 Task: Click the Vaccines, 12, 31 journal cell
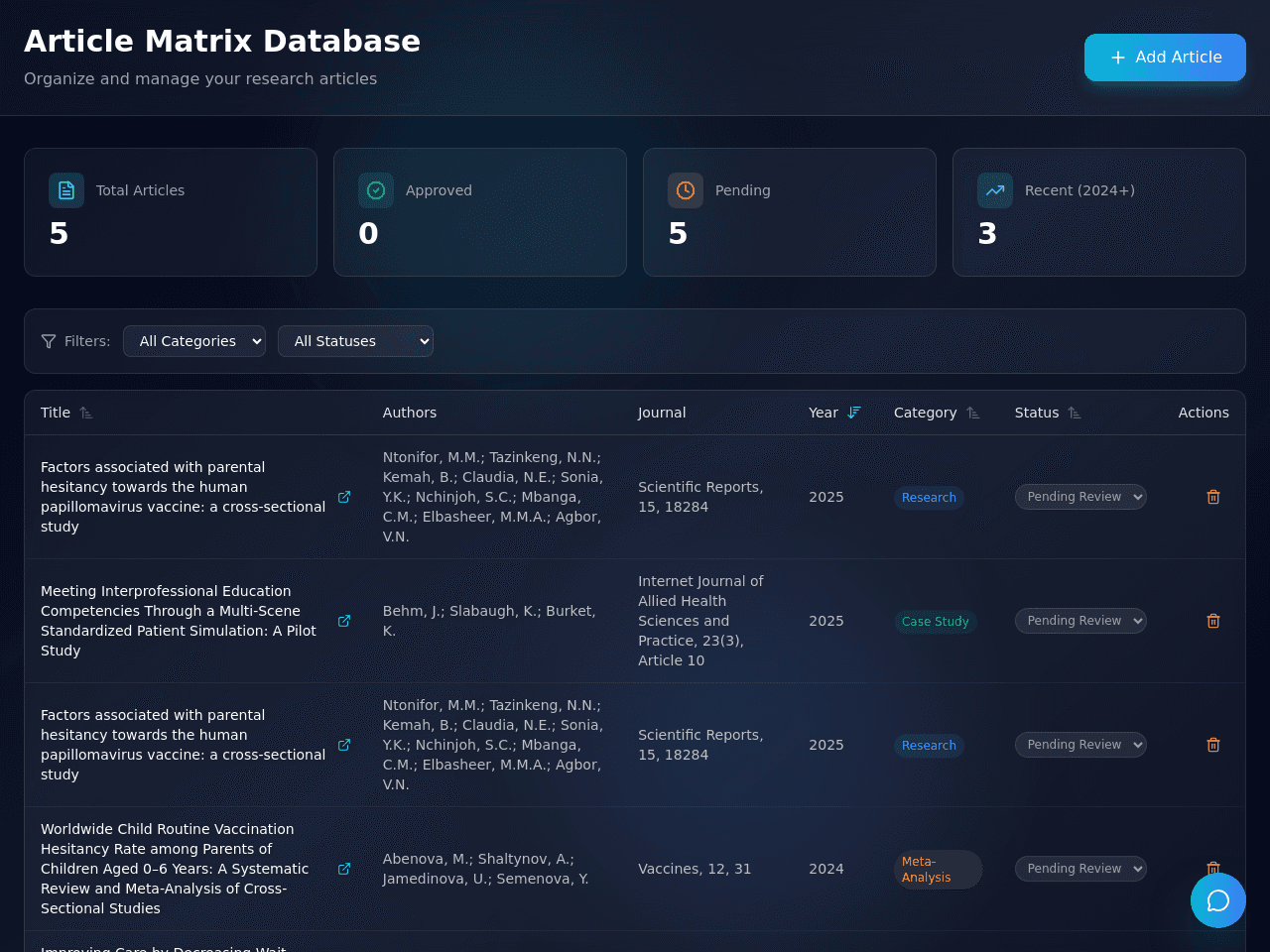coord(695,869)
